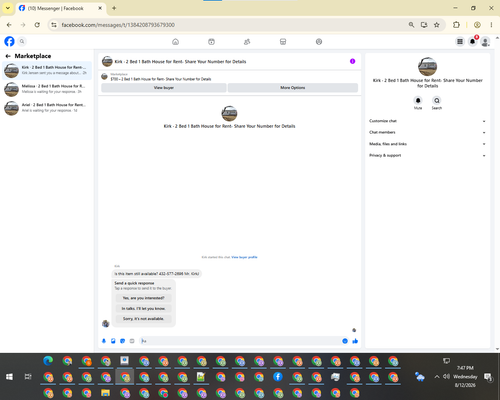Open the Chrome extensions puzzle icon
Viewport: 500px width, 400px height.
click(x=456, y=25)
